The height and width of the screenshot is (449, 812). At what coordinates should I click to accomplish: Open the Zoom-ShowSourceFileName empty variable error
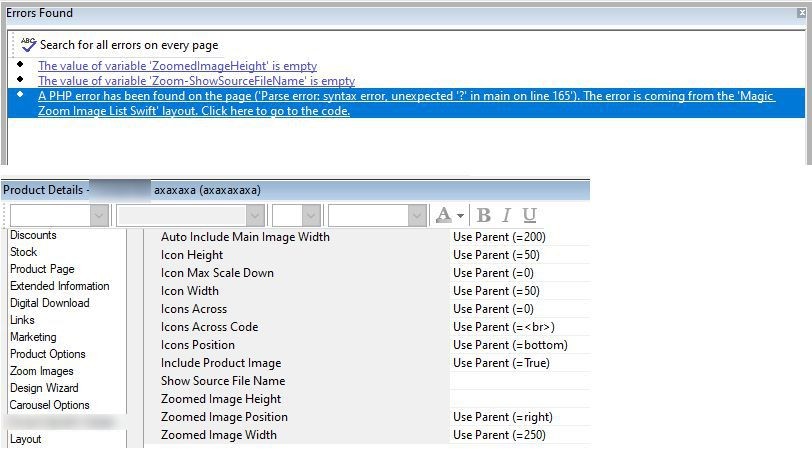pyautogui.click(x=196, y=81)
